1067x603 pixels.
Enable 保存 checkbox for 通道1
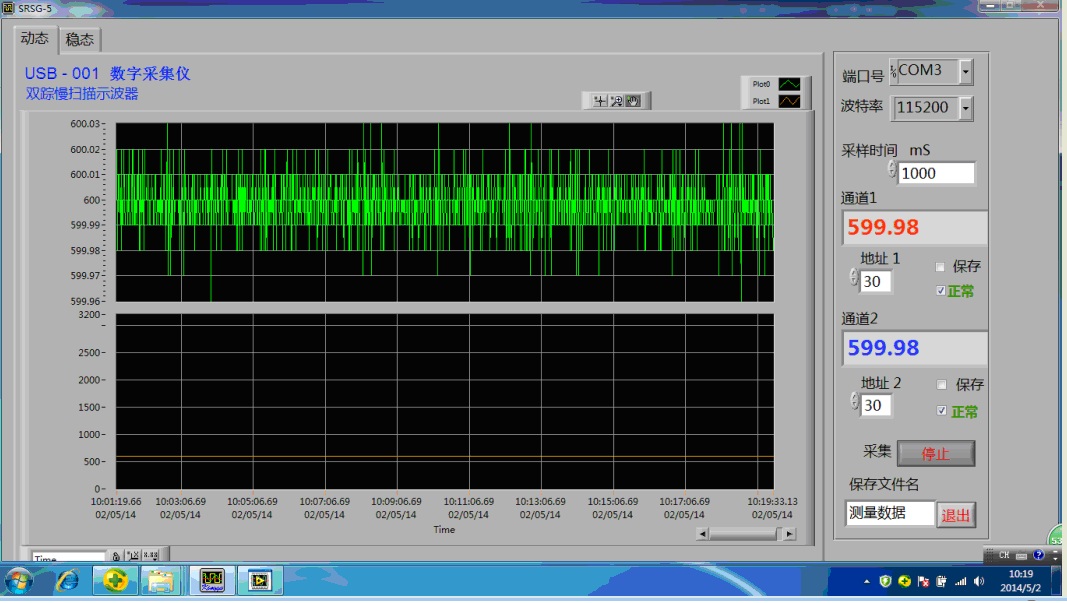[940, 267]
